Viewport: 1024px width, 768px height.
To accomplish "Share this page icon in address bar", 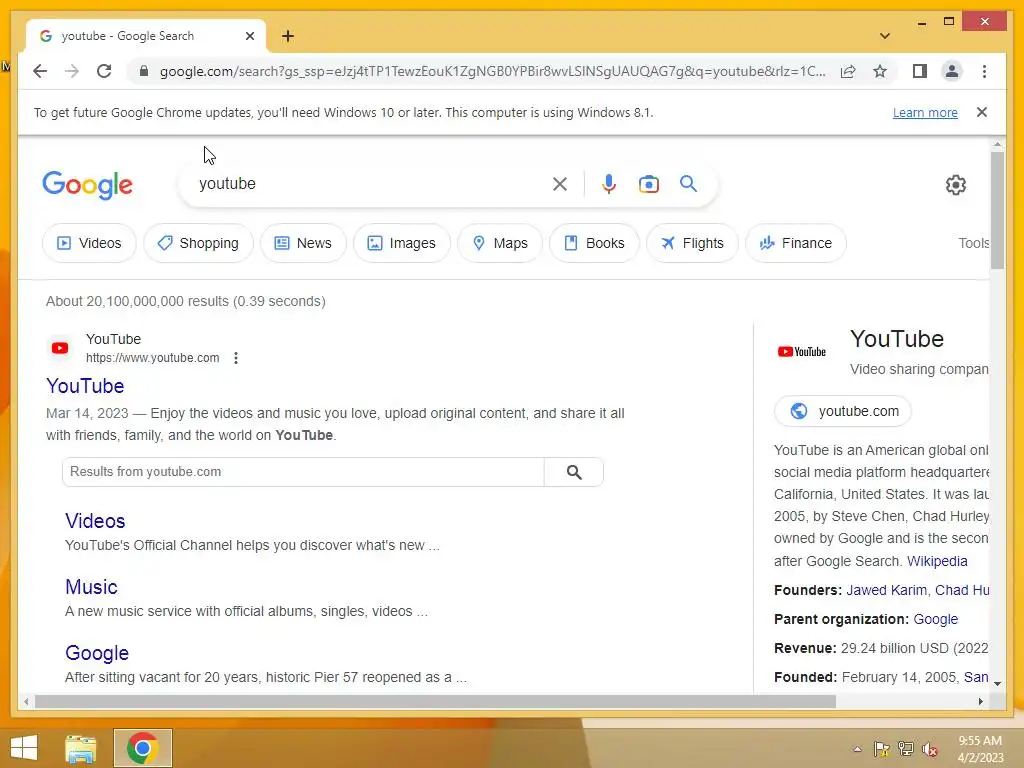I will [848, 71].
